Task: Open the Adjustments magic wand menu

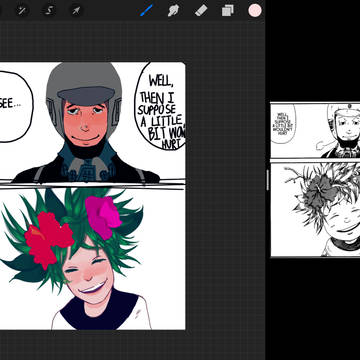Action: pyautogui.click(x=23, y=11)
